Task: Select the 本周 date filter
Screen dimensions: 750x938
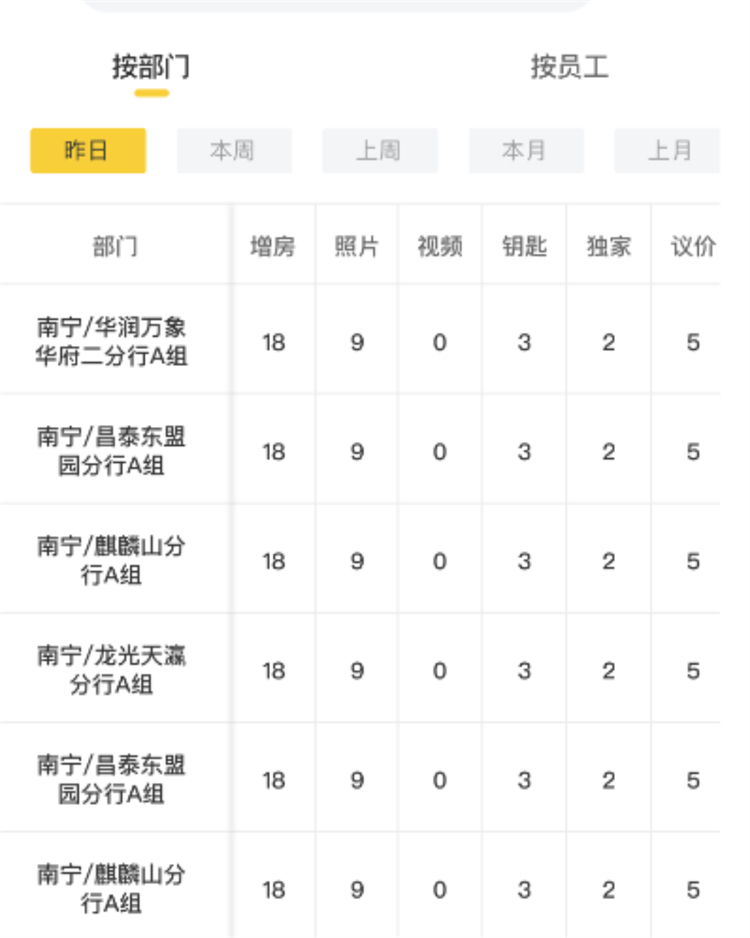Action: coord(233,151)
